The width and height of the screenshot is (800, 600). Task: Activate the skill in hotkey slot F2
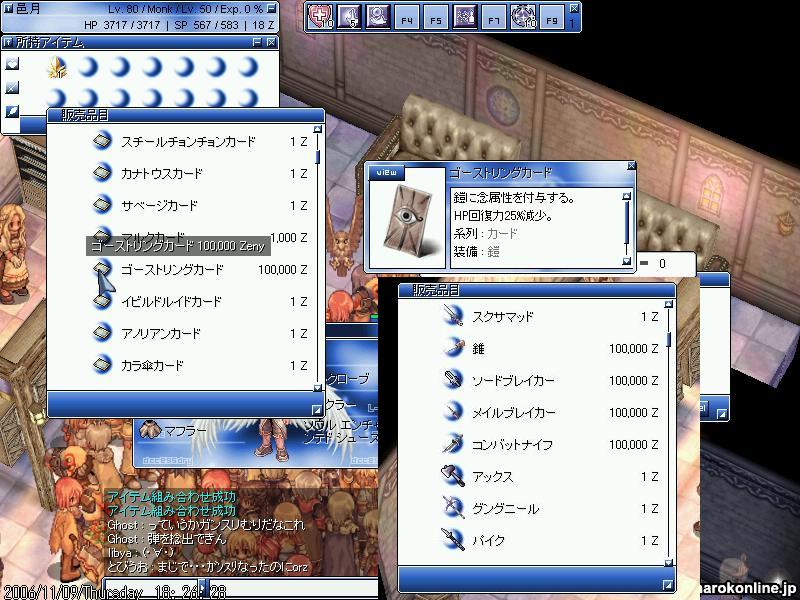click(349, 17)
